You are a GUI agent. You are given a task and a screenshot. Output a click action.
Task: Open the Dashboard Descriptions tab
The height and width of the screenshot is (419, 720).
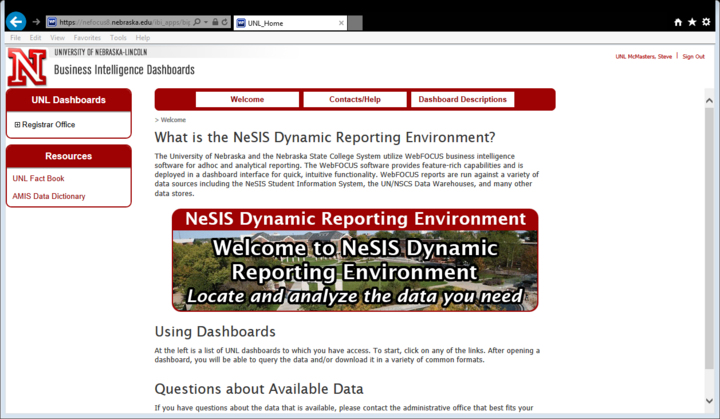(x=462, y=99)
